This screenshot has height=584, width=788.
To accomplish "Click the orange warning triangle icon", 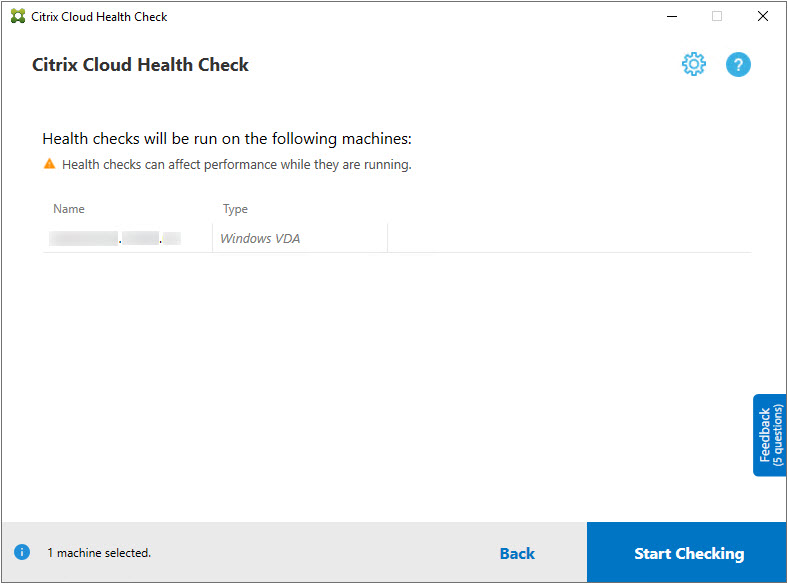I will coord(49,164).
